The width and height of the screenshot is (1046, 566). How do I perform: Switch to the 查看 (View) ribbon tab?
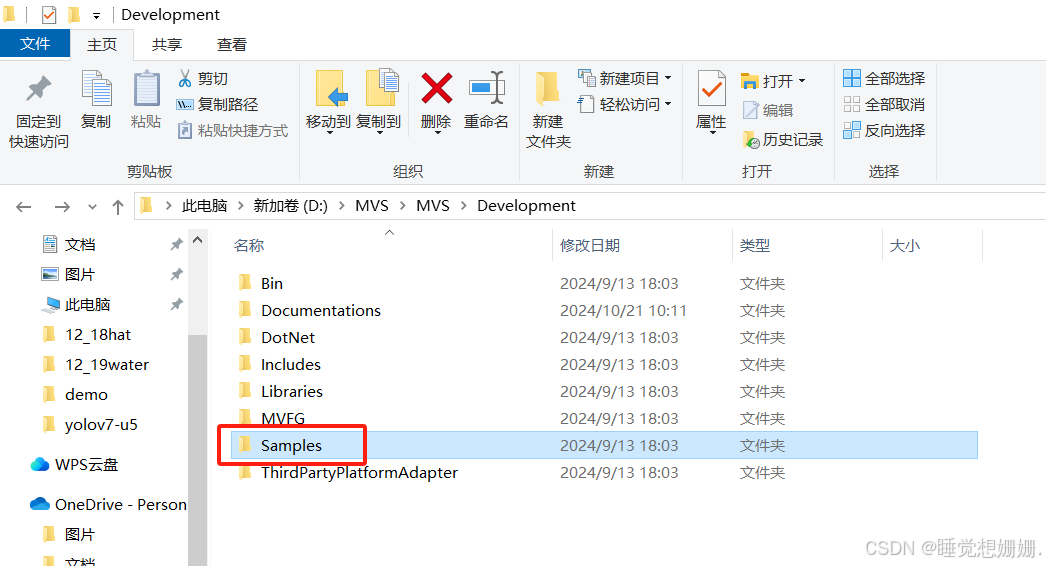click(232, 45)
